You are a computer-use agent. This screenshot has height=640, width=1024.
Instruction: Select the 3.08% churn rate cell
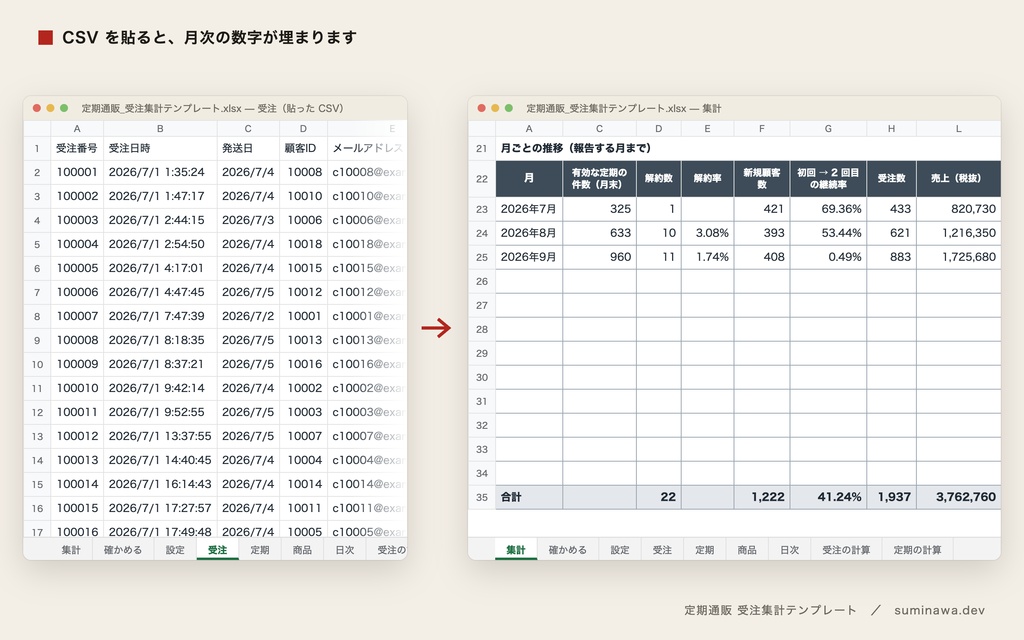(707, 233)
